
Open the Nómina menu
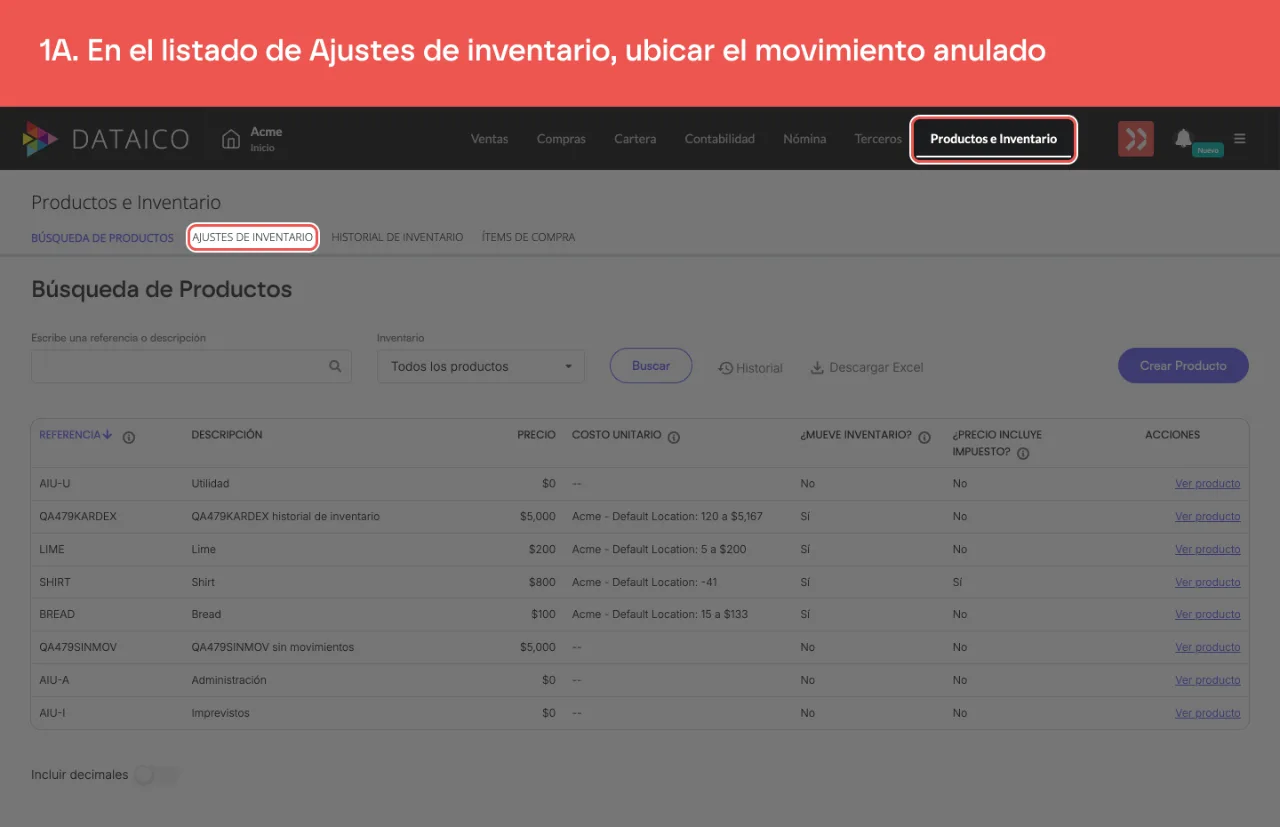(805, 139)
